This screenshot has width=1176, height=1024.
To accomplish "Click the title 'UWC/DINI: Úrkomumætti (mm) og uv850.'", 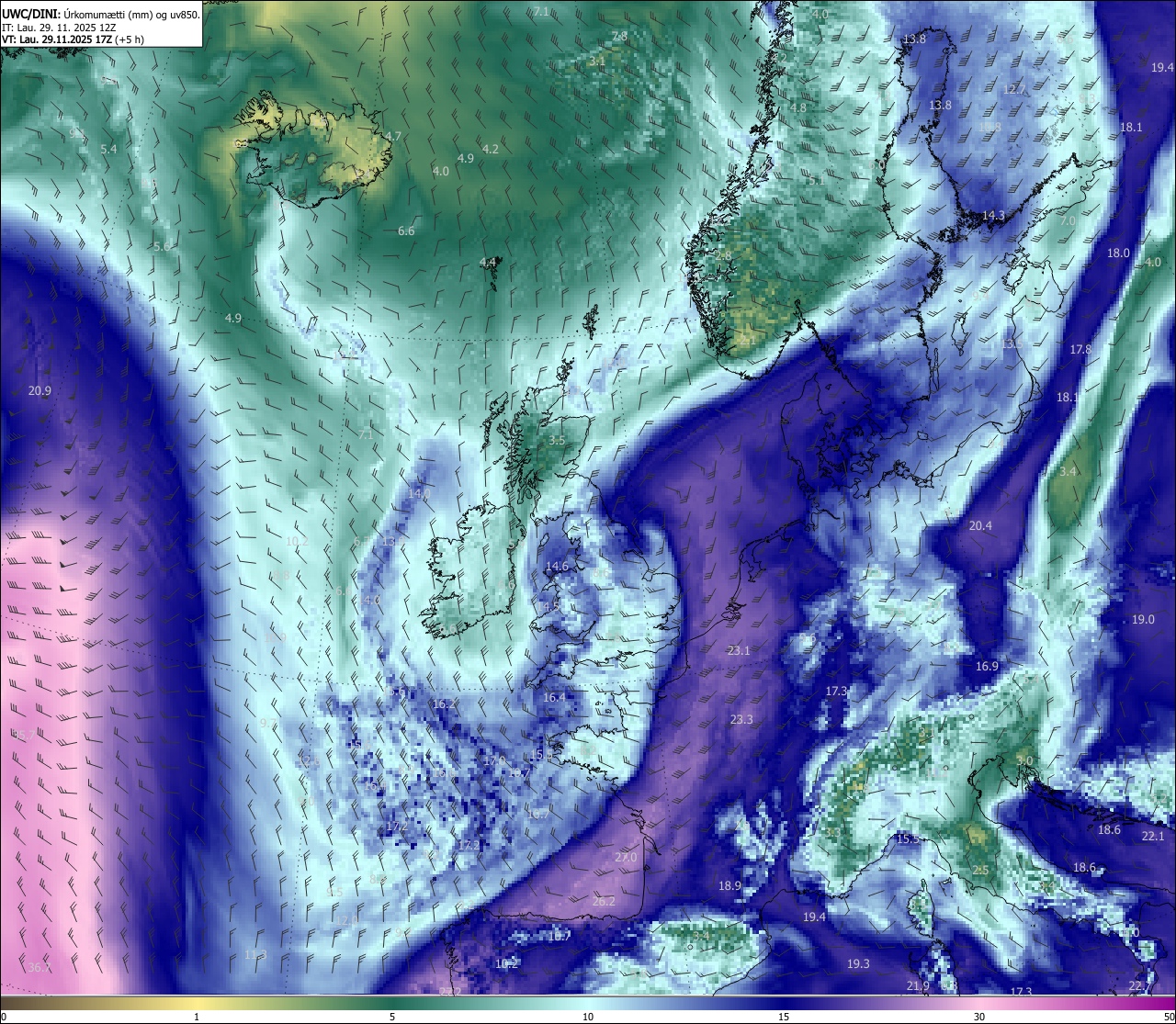I will [x=100, y=14].
